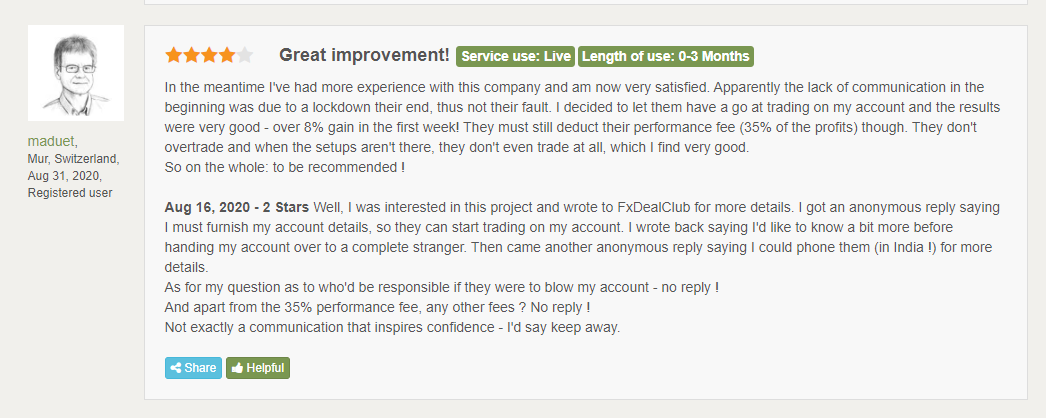Screen dimensions: 1046x418
Task: Click the 'Length of use: 0-3 Months' badge
Action: pyautogui.click(x=665, y=56)
